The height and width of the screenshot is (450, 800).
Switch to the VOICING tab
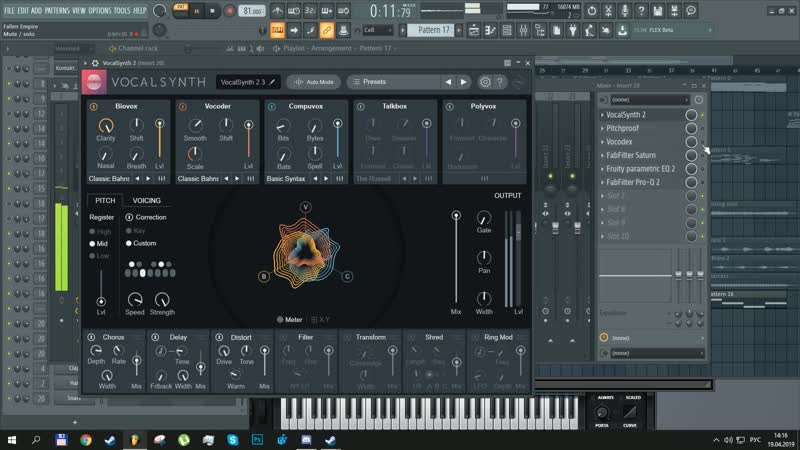click(147, 201)
